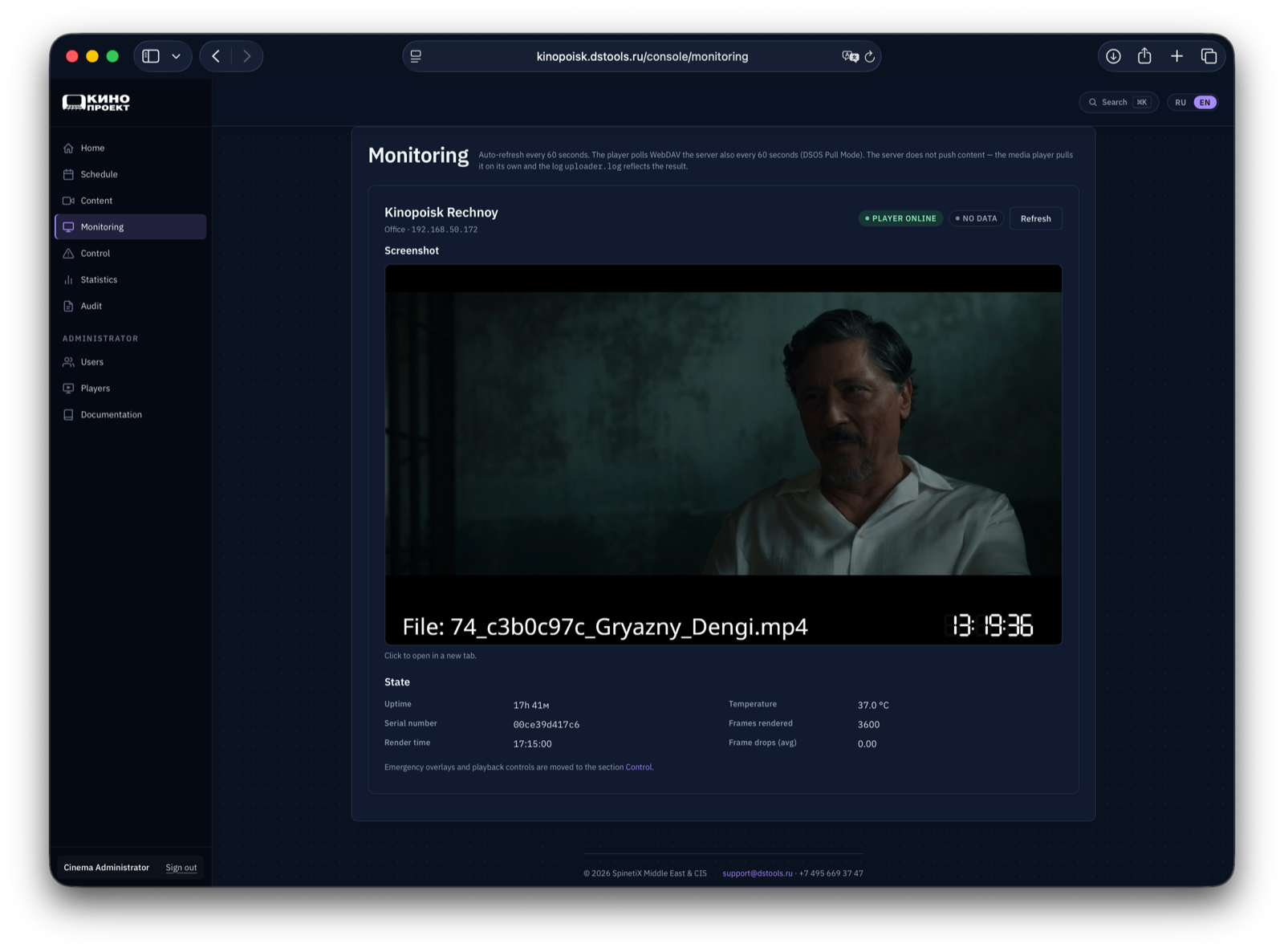Screen dimensions: 1284x952
Task: Click the Safari share icon
Action: (x=1144, y=56)
